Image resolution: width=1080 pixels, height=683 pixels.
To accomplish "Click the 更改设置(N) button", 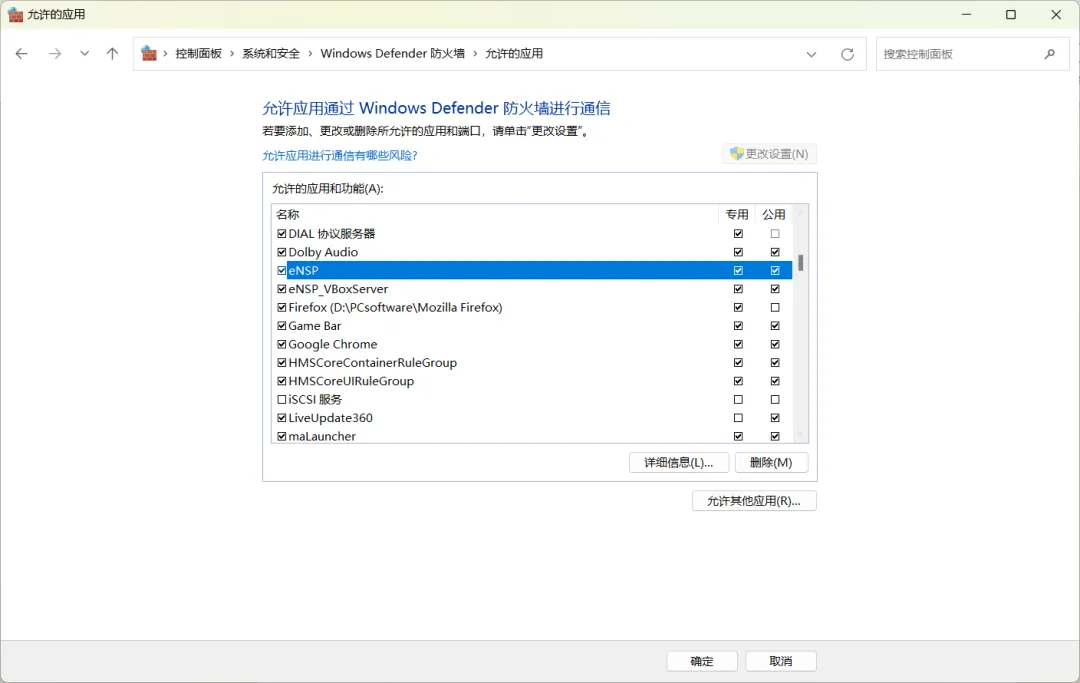I will point(769,154).
